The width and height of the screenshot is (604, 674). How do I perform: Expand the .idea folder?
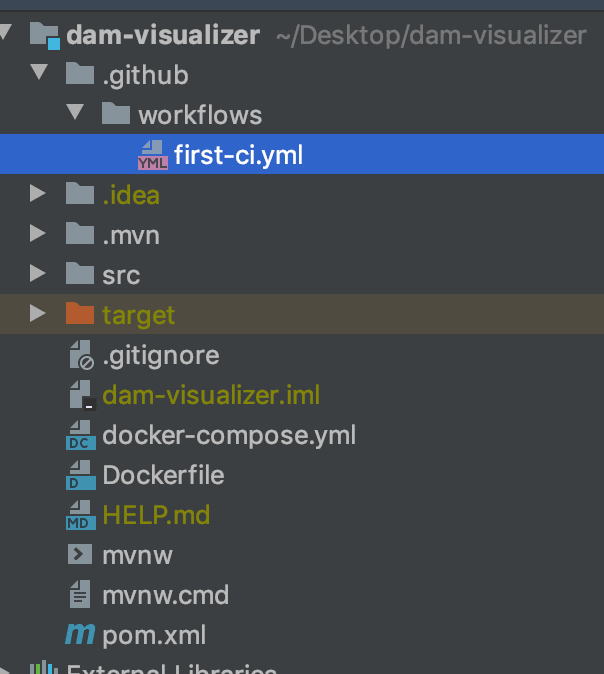[x=38, y=193]
